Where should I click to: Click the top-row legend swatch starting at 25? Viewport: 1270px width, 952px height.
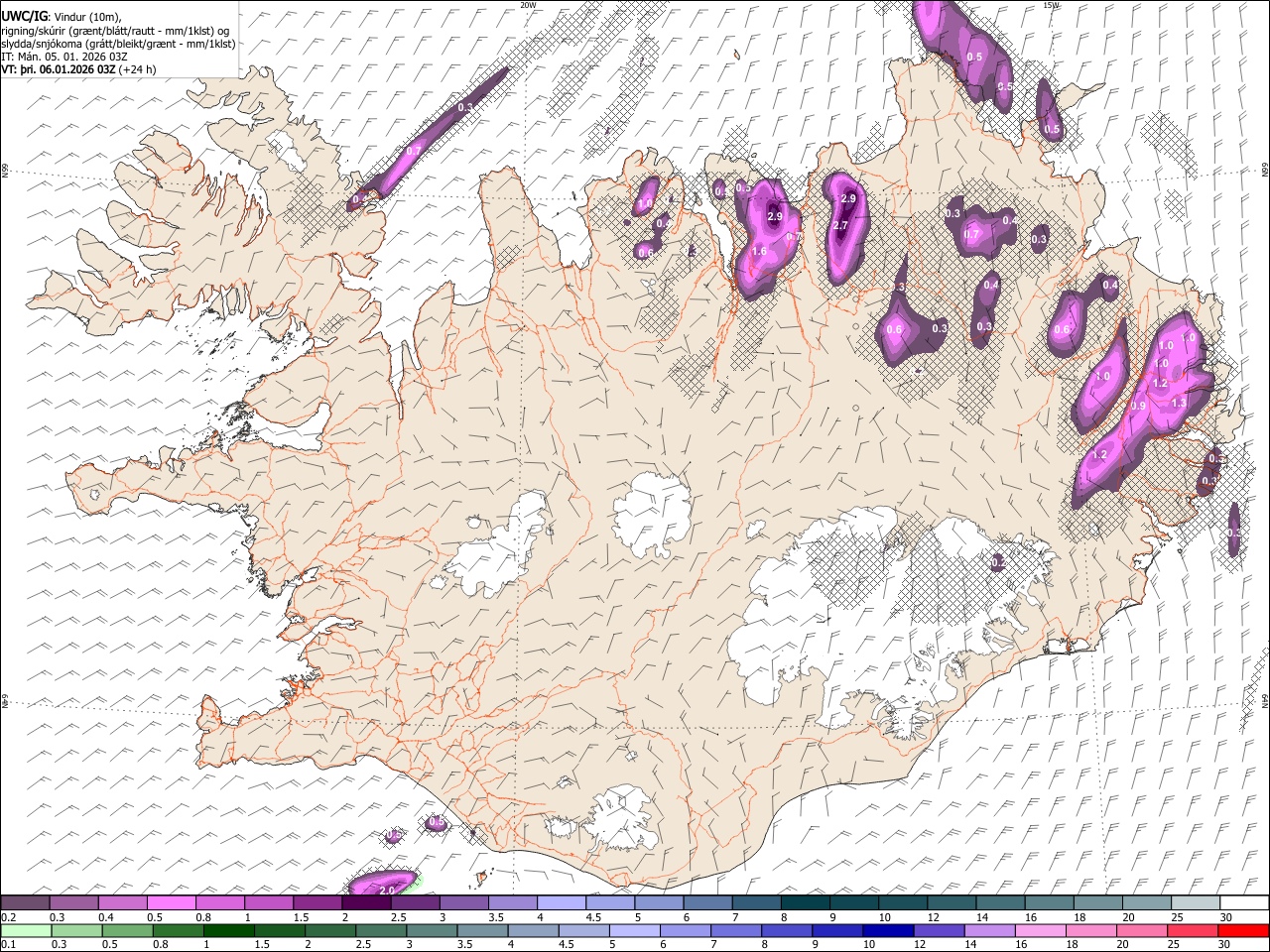(1196, 903)
